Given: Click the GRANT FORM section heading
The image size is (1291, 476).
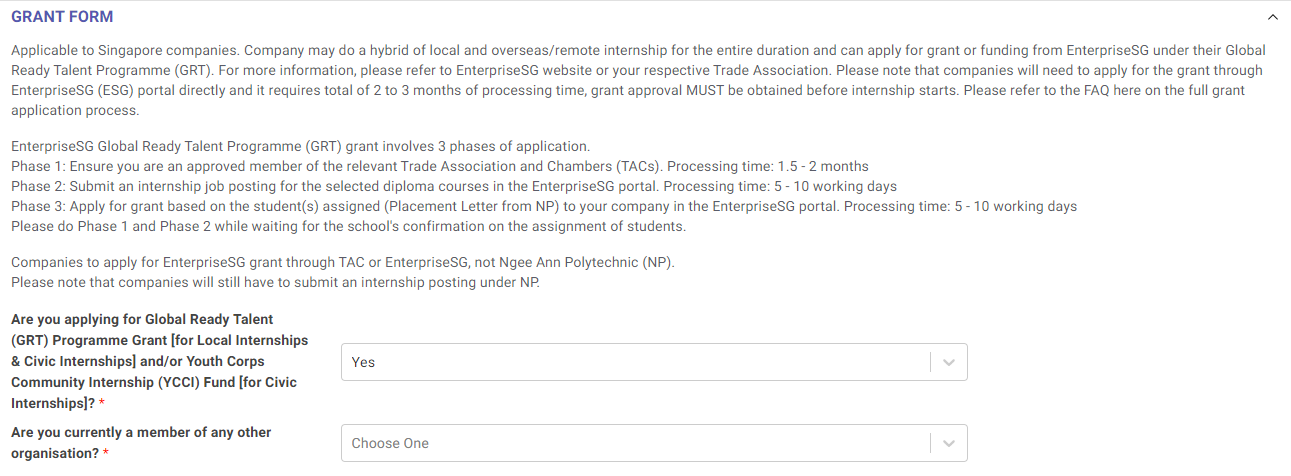Looking at the screenshot, I should 62,17.
